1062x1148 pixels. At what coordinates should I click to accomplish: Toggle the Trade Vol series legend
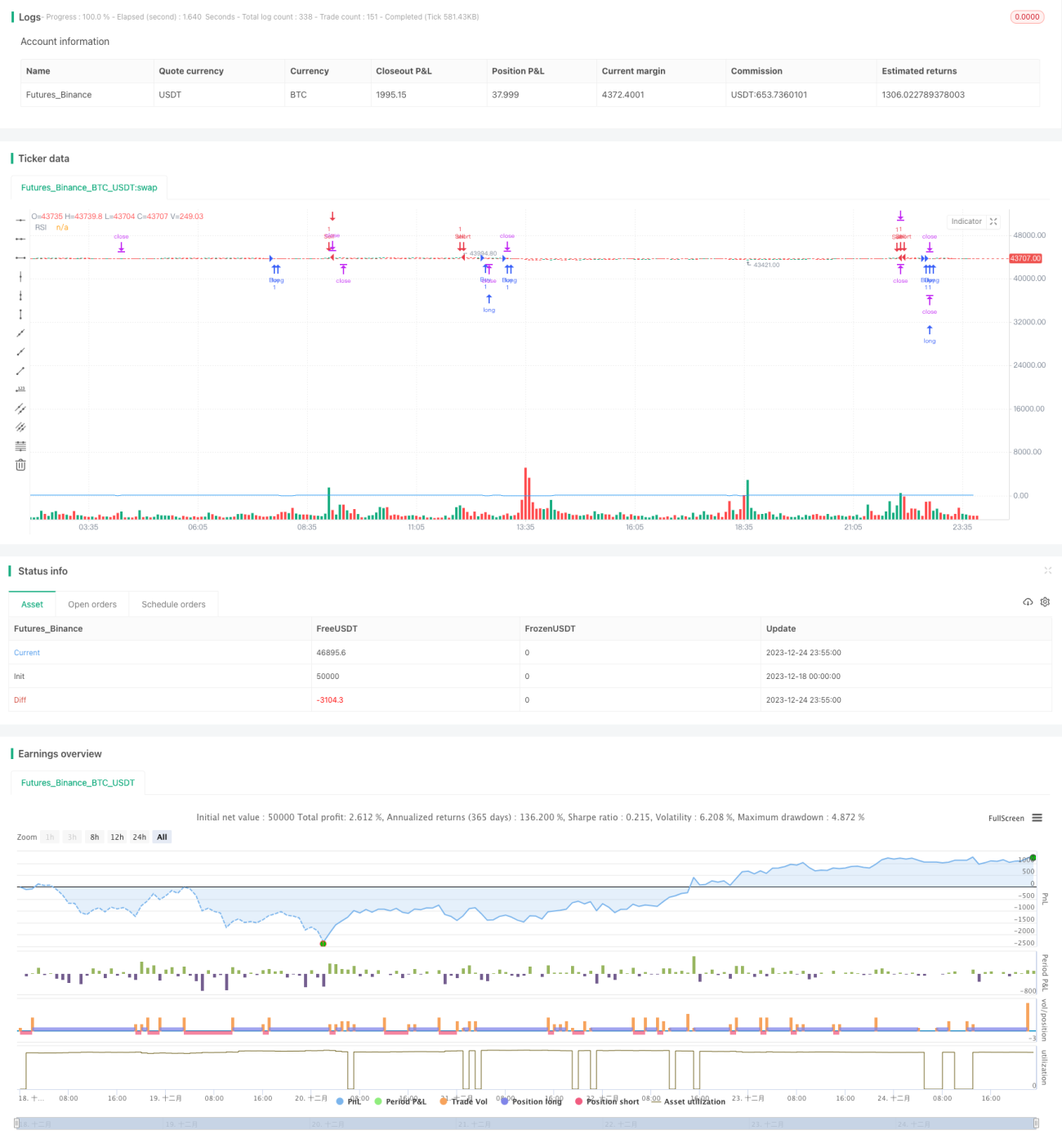[463, 1101]
